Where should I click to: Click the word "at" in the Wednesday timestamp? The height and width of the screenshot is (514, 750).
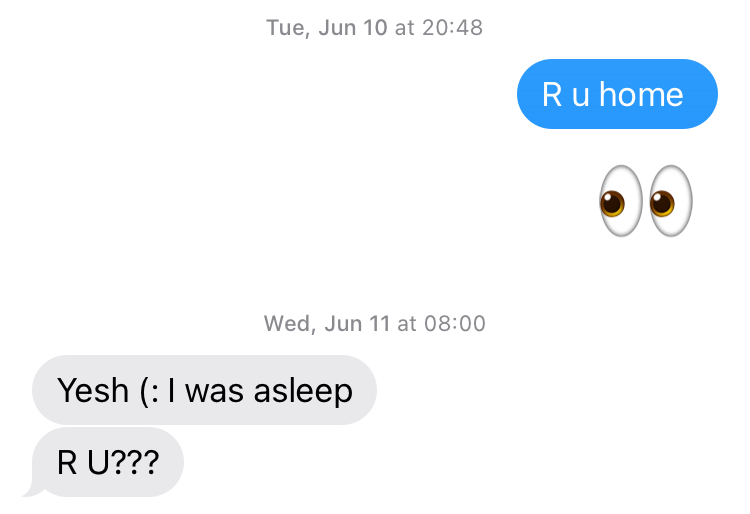coord(406,323)
